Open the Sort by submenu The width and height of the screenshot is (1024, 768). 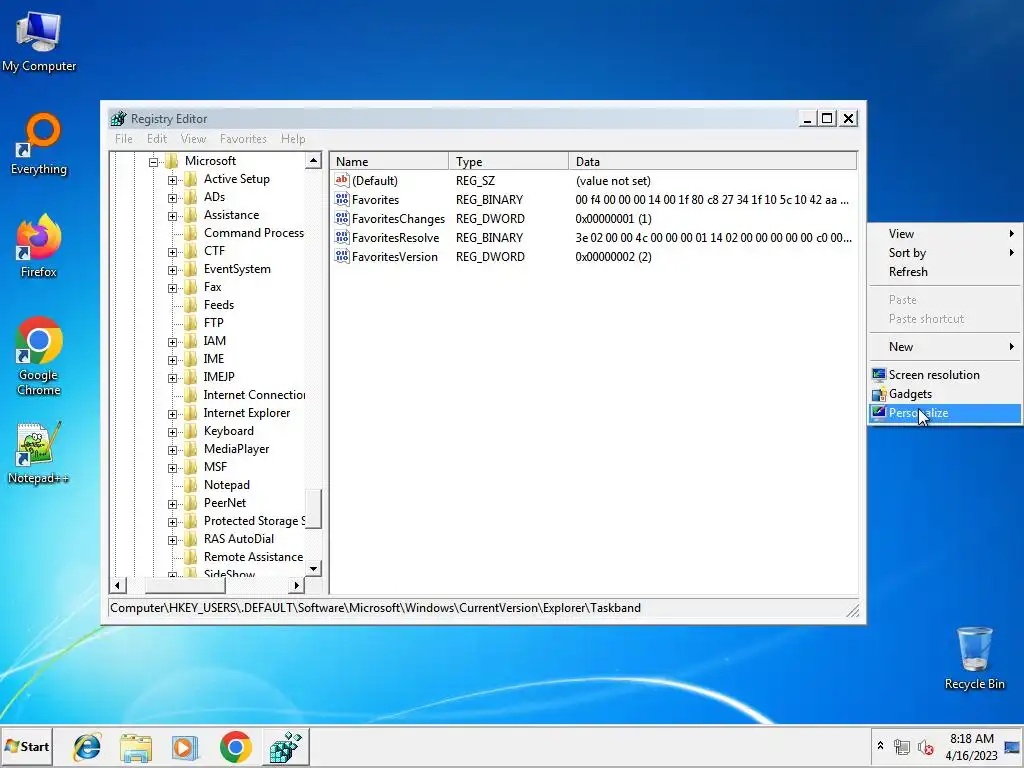pos(945,253)
